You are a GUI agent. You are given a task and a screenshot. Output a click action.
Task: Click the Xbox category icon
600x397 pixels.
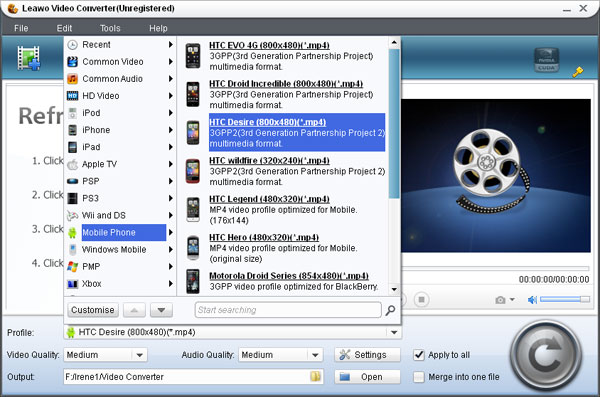point(72,284)
